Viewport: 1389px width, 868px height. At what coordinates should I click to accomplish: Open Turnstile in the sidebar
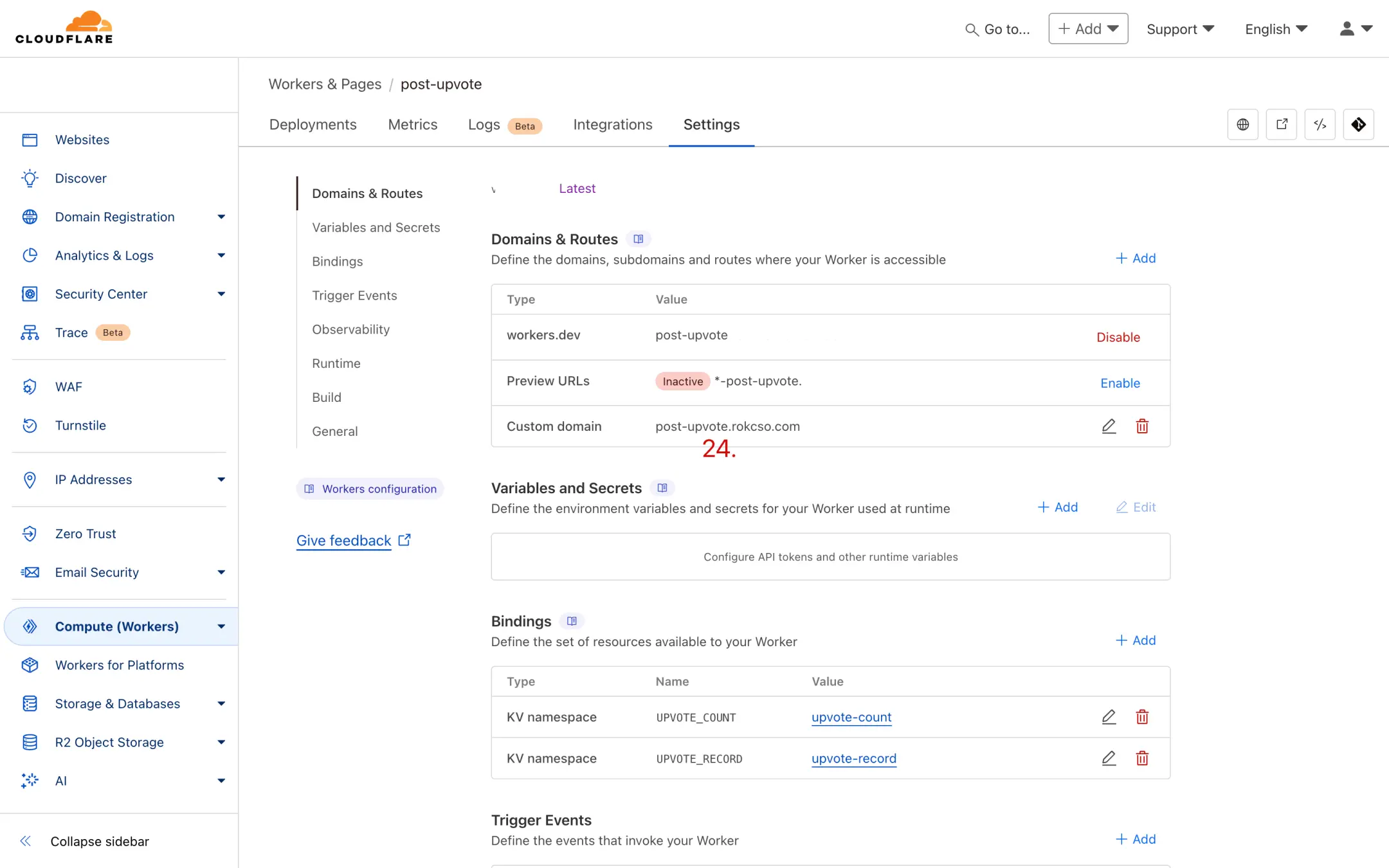(x=80, y=425)
